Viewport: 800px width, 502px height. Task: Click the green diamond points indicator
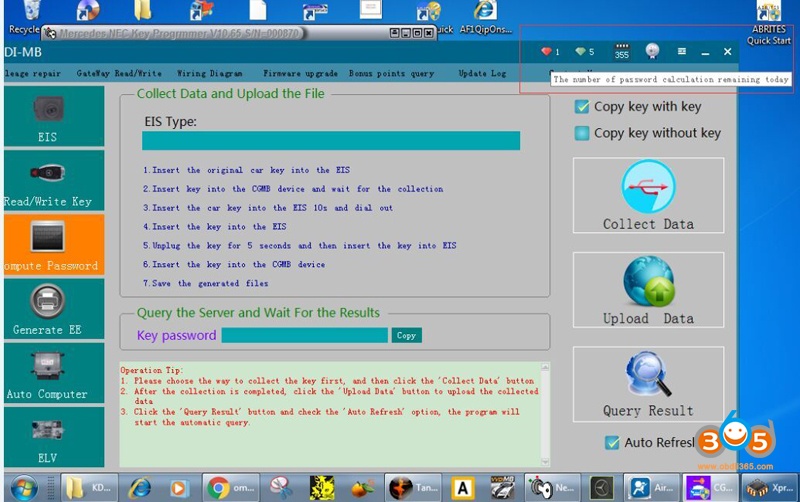point(584,52)
